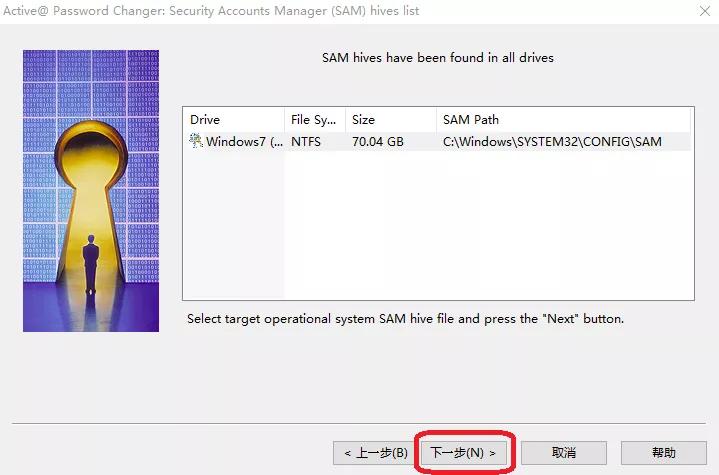Click the SAM Path column header
This screenshot has width=719, height=475.
[564, 120]
